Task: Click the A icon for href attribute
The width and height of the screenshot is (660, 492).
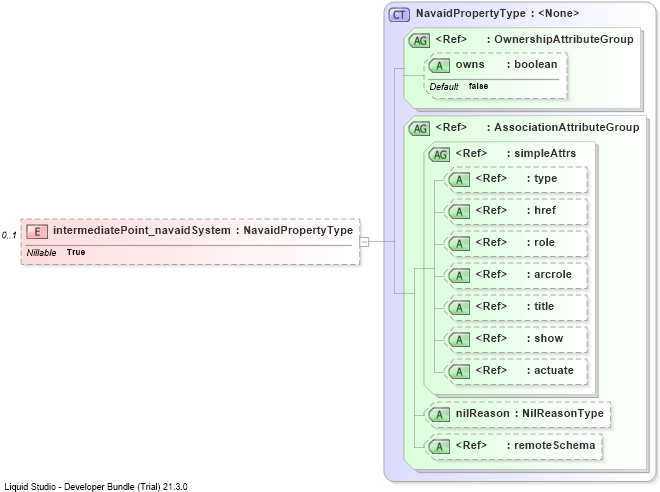Action: tap(459, 211)
